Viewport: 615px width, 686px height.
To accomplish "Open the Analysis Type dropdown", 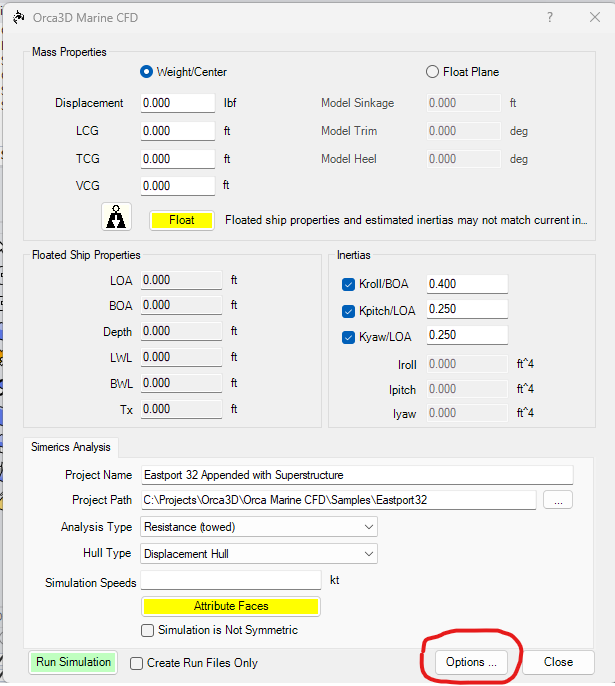I will pyautogui.click(x=259, y=527).
